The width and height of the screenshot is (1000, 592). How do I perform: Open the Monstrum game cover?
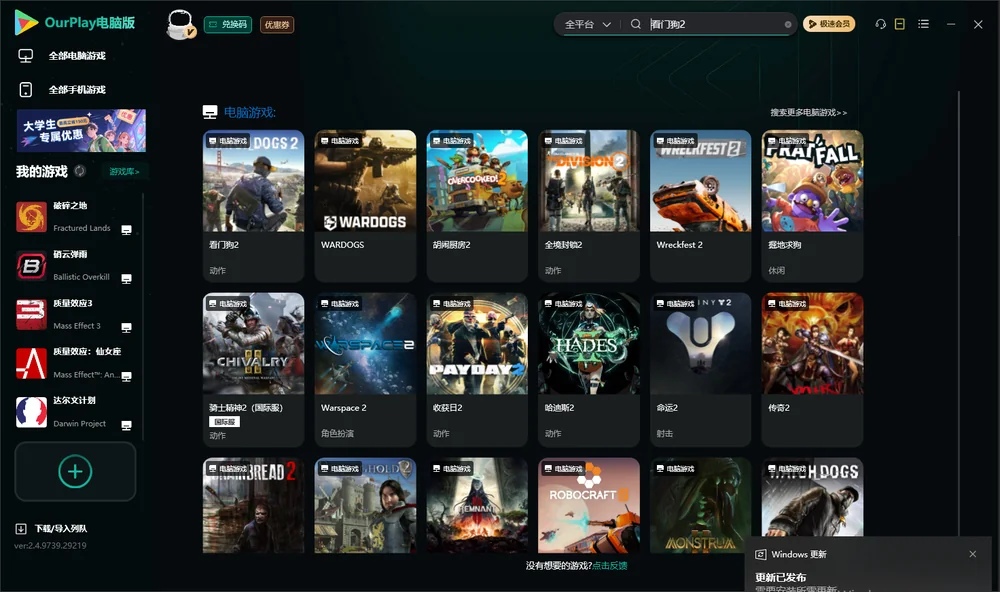coord(701,505)
